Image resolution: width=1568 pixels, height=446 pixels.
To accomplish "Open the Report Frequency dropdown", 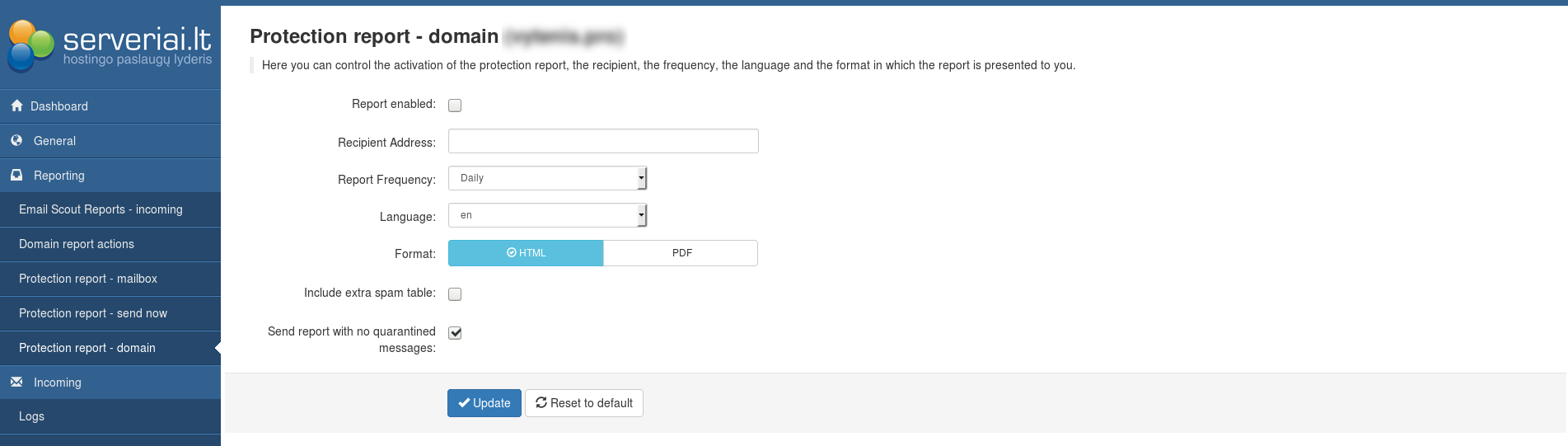I will 547,178.
